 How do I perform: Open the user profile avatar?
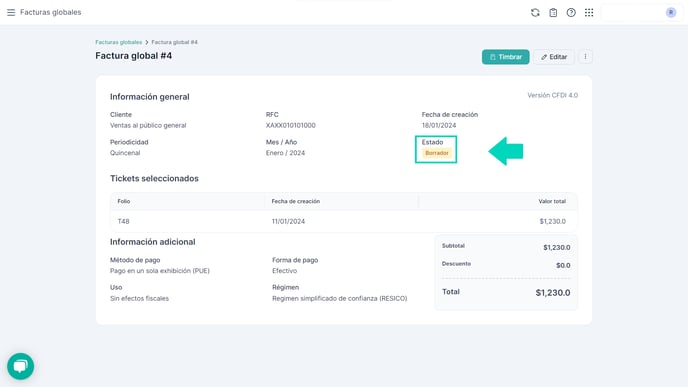[x=670, y=13]
